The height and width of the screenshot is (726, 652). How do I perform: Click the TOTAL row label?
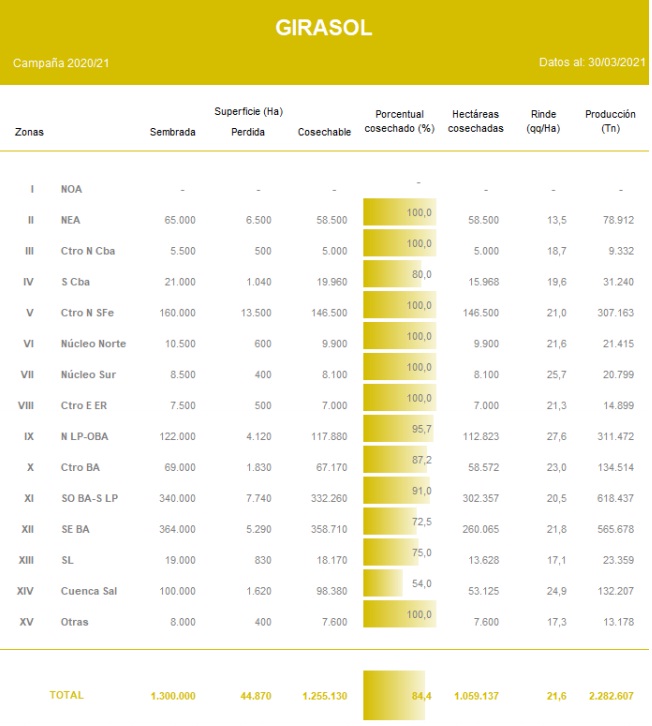click(66, 694)
